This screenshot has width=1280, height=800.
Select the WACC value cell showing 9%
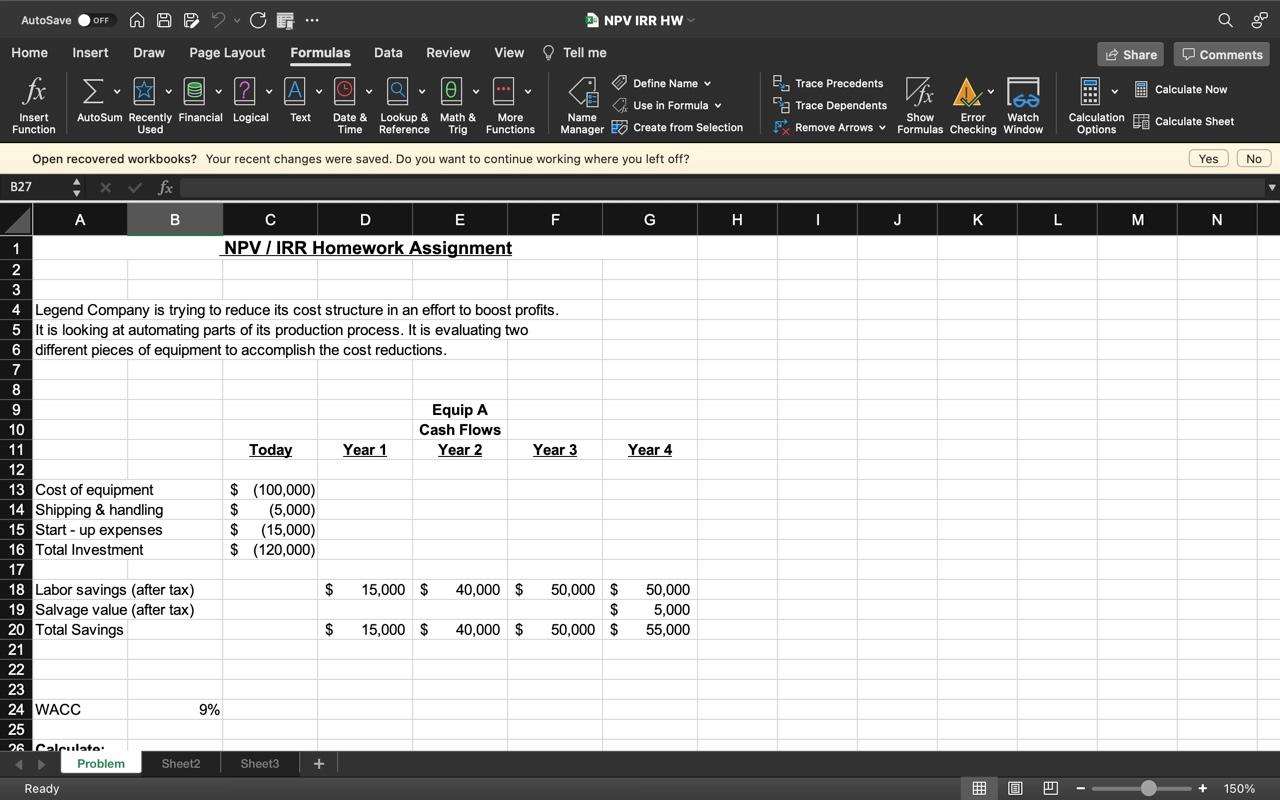click(175, 710)
